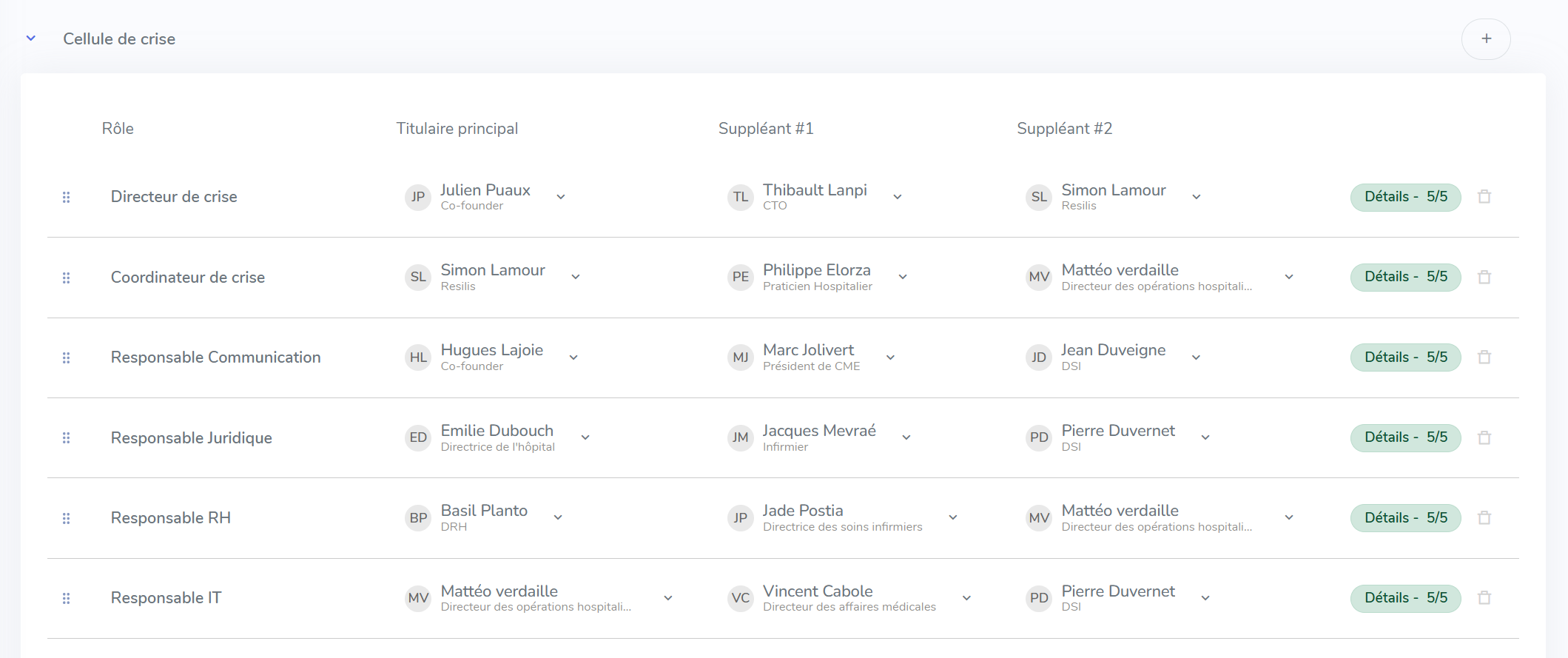1568x658 pixels.
Task: Collapse the Cellule de crise section
Action: click(x=31, y=38)
